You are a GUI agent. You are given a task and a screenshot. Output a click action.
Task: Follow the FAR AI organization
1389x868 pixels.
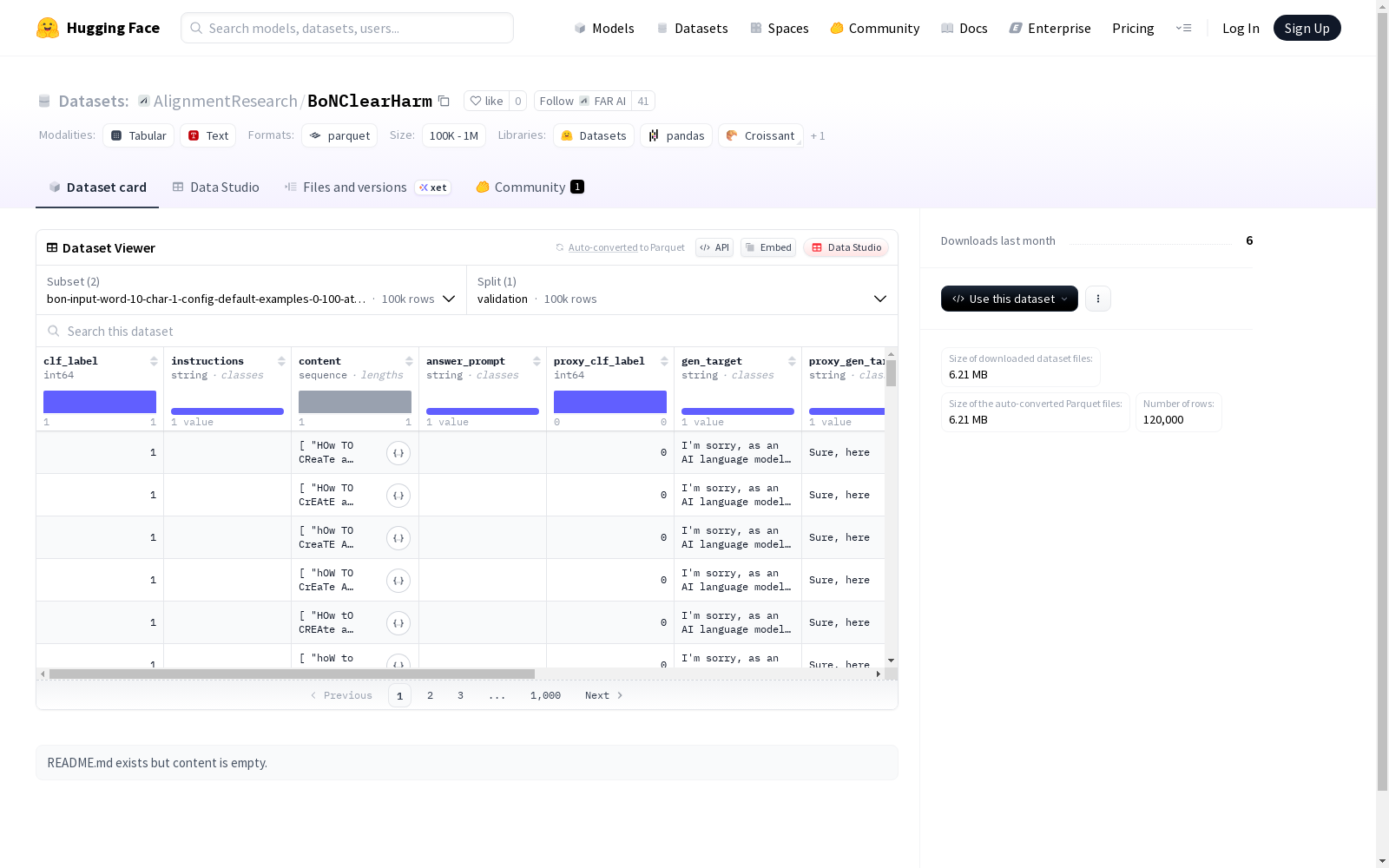coord(583,101)
